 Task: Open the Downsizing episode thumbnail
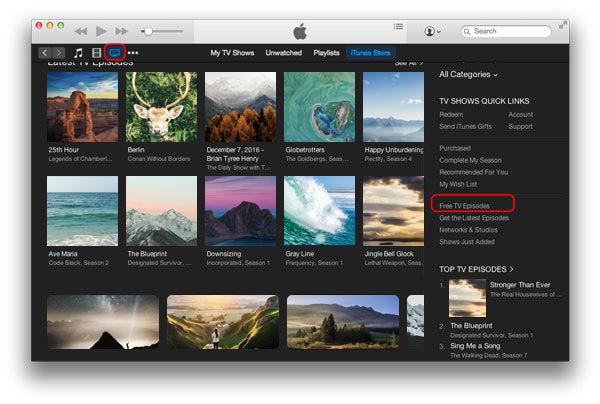pos(240,211)
